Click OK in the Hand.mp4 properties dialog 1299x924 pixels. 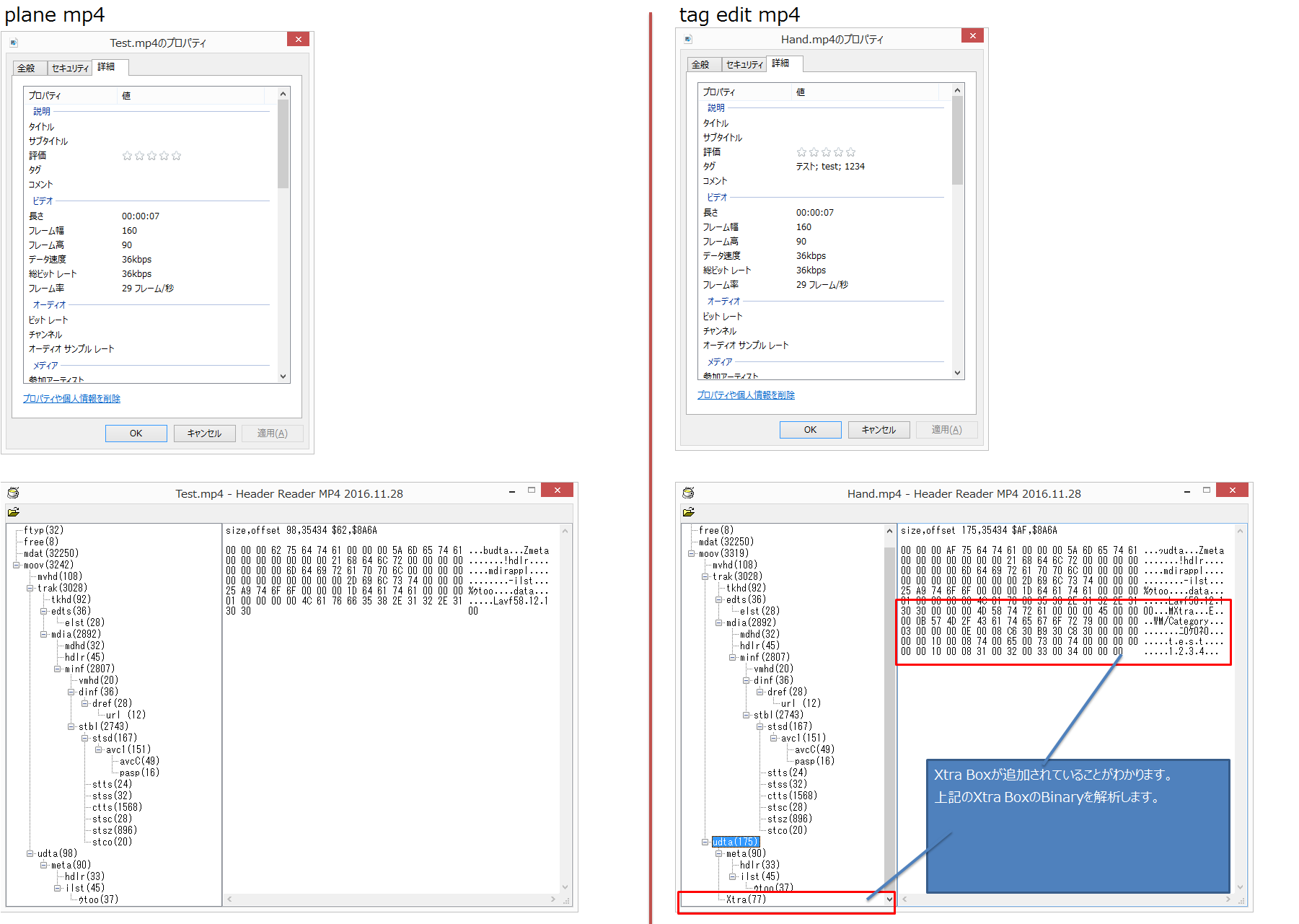tap(810, 429)
